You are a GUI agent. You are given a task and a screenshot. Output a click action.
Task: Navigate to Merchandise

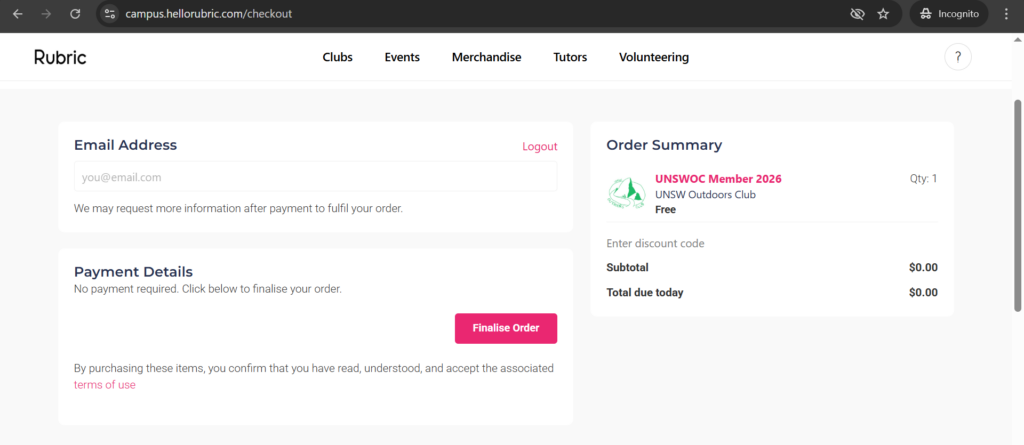coord(486,57)
